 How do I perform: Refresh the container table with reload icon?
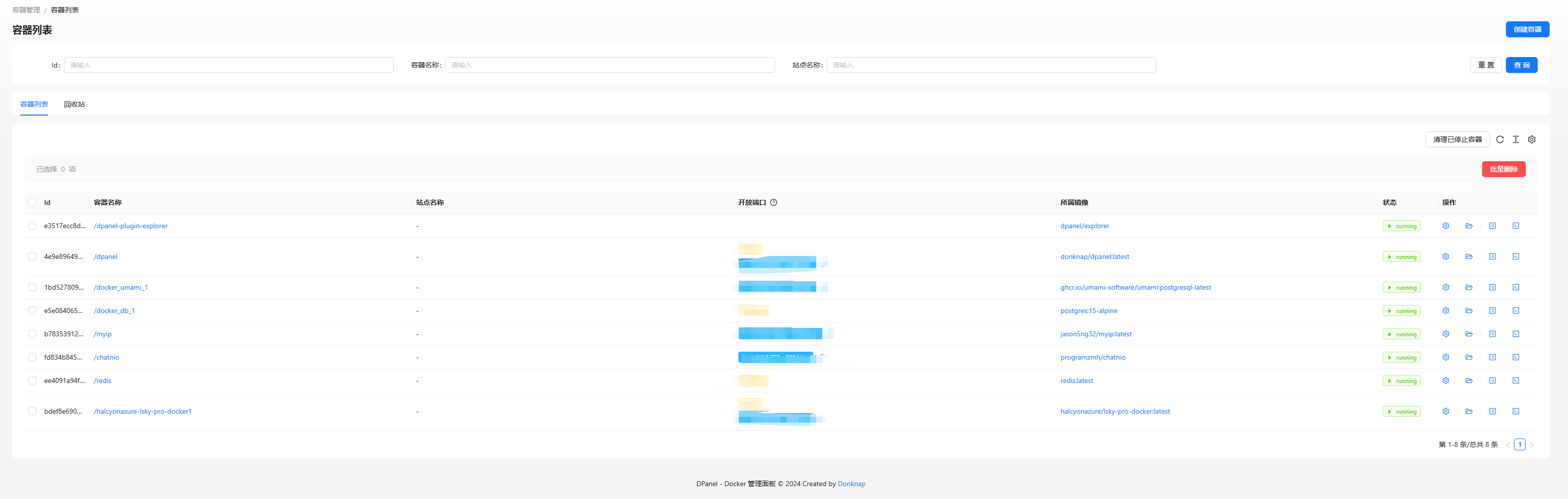click(1500, 139)
